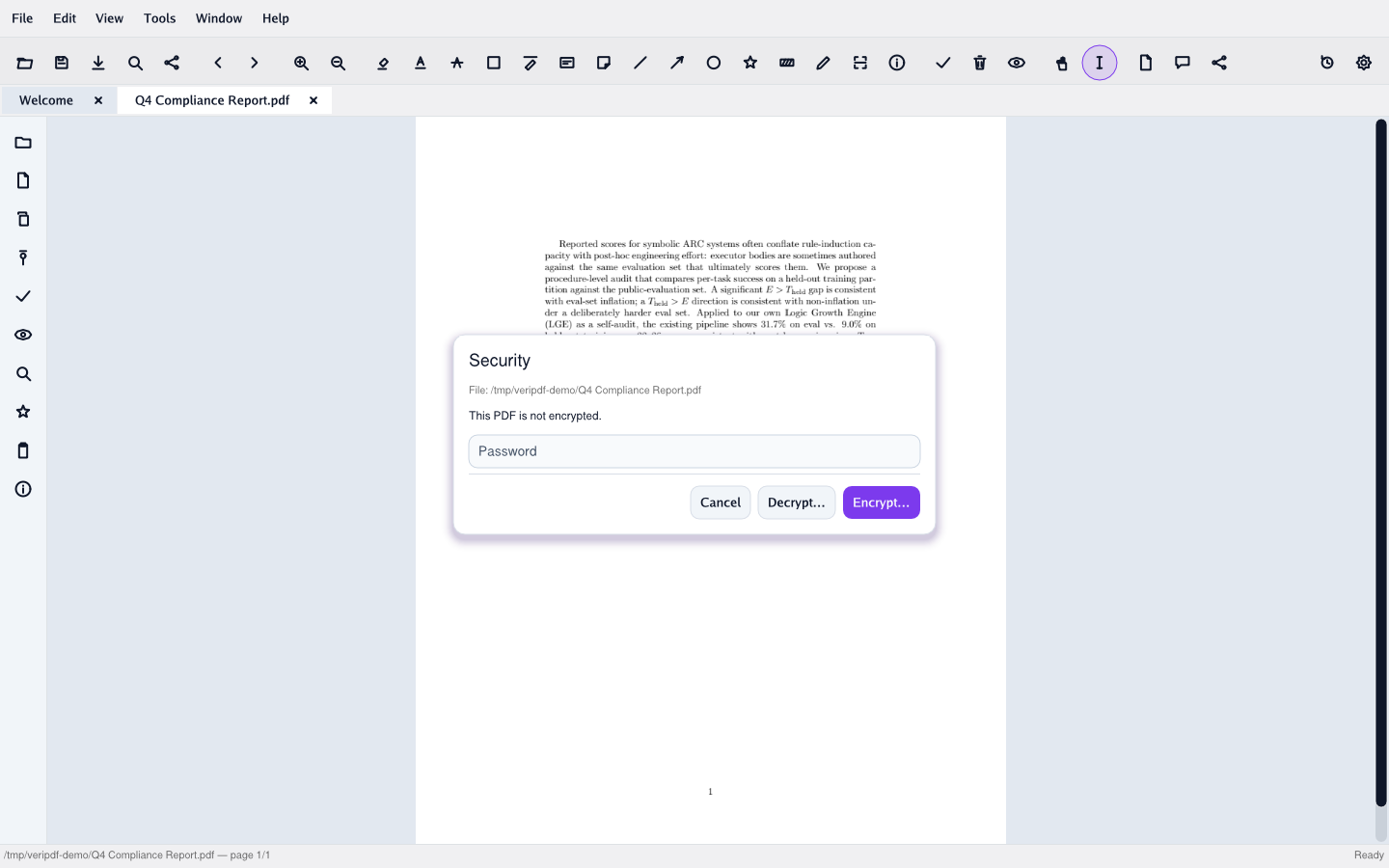The width and height of the screenshot is (1389, 868).
Task: Zoom in on the document
Action: tap(301, 63)
